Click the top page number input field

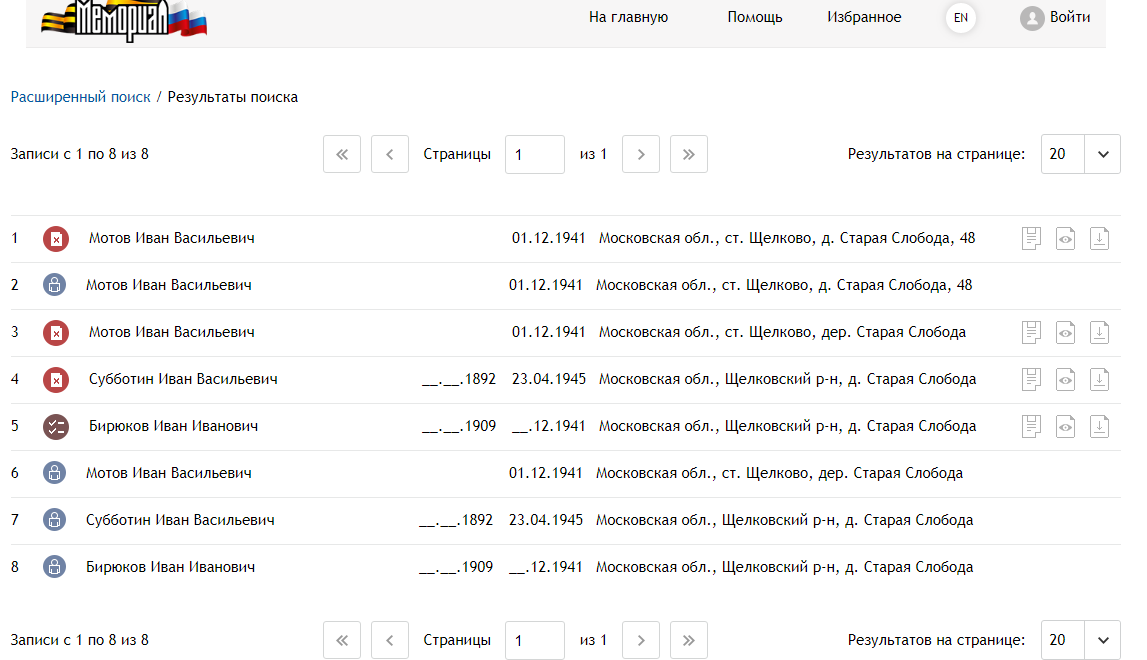534,155
